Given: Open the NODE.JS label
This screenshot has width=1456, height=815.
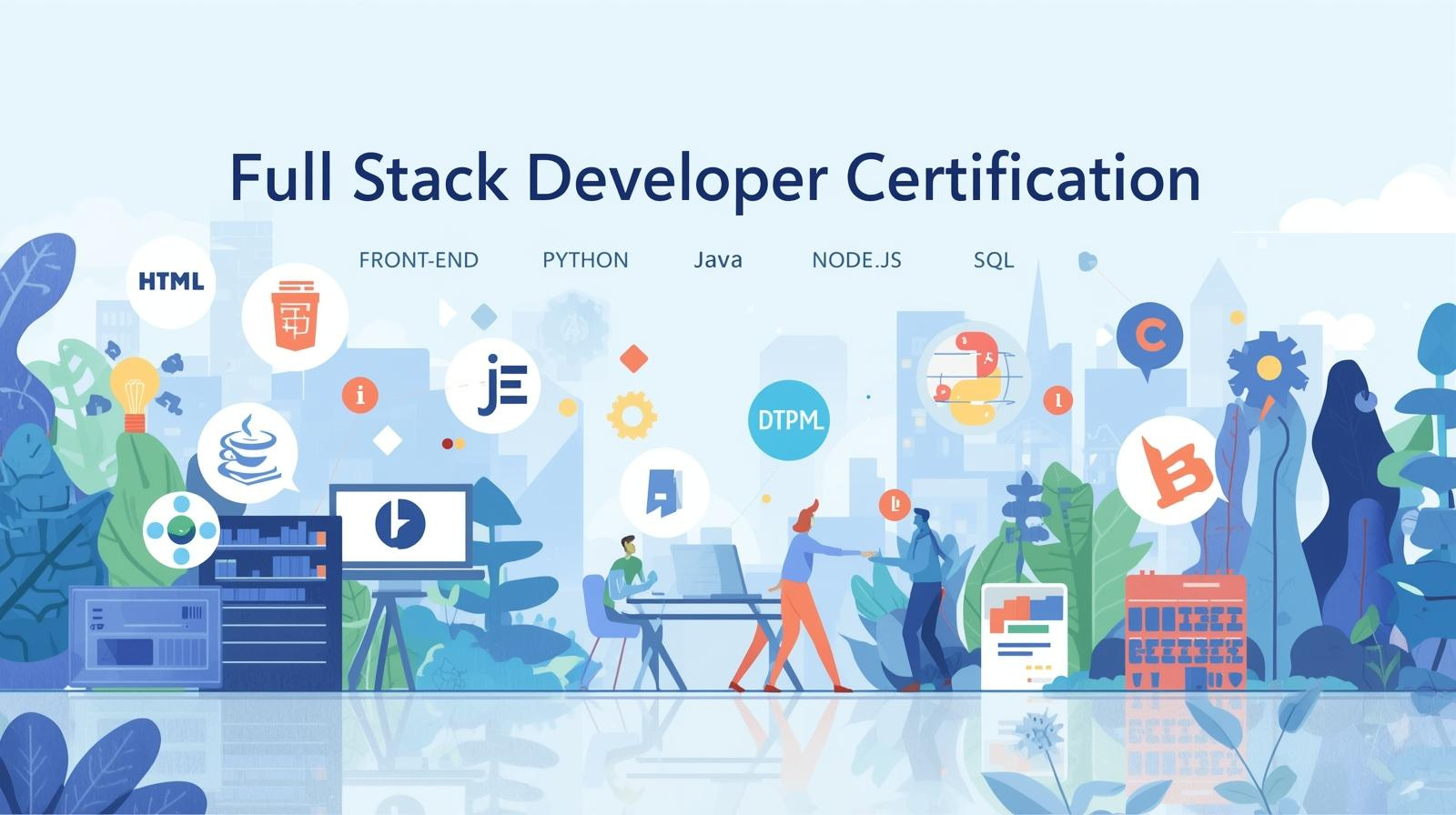Looking at the screenshot, I should click(x=856, y=260).
